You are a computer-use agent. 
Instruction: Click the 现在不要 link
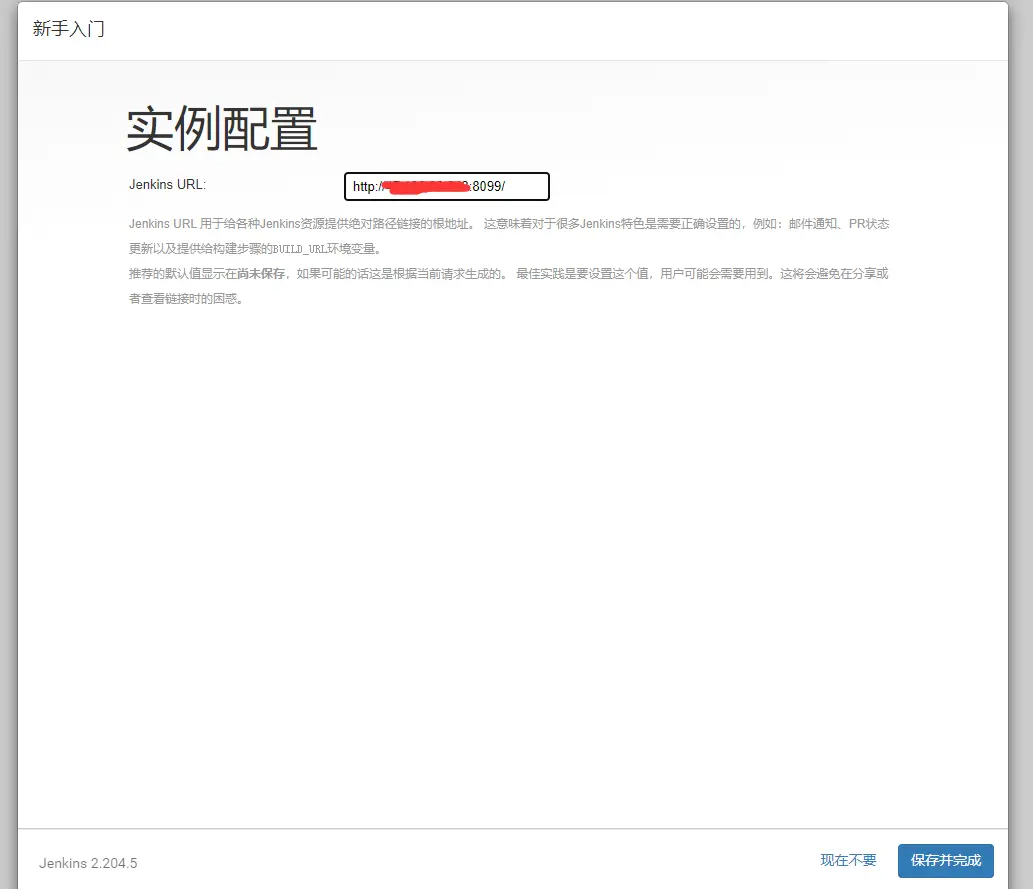click(x=848, y=860)
